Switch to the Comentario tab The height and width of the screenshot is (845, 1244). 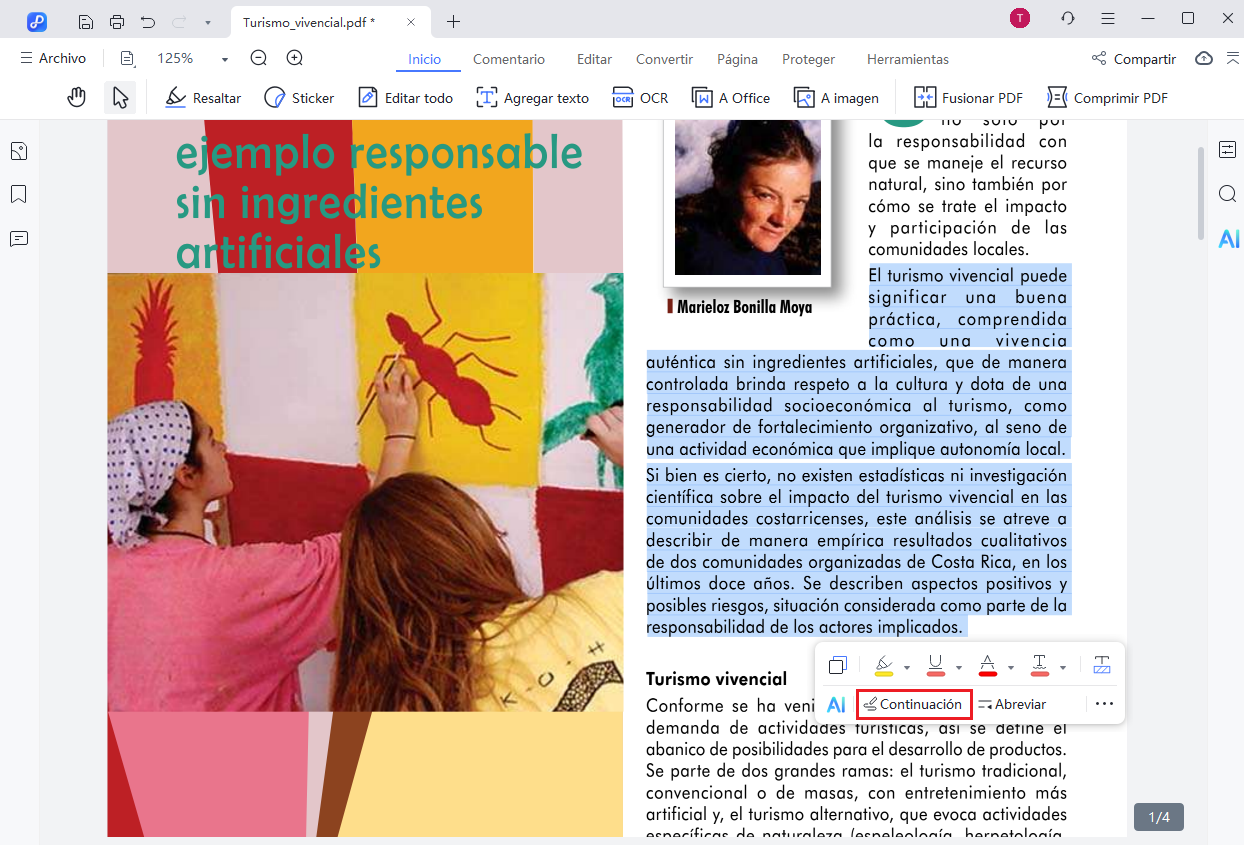point(508,59)
